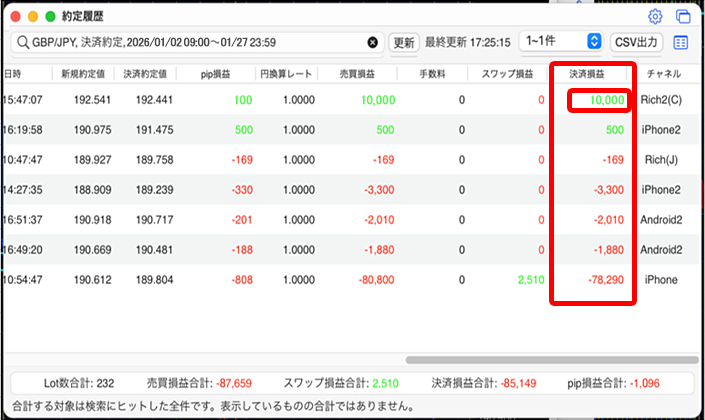Open settings via the gear icon
The width and height of the screenshot is (705, 420).
656,17
